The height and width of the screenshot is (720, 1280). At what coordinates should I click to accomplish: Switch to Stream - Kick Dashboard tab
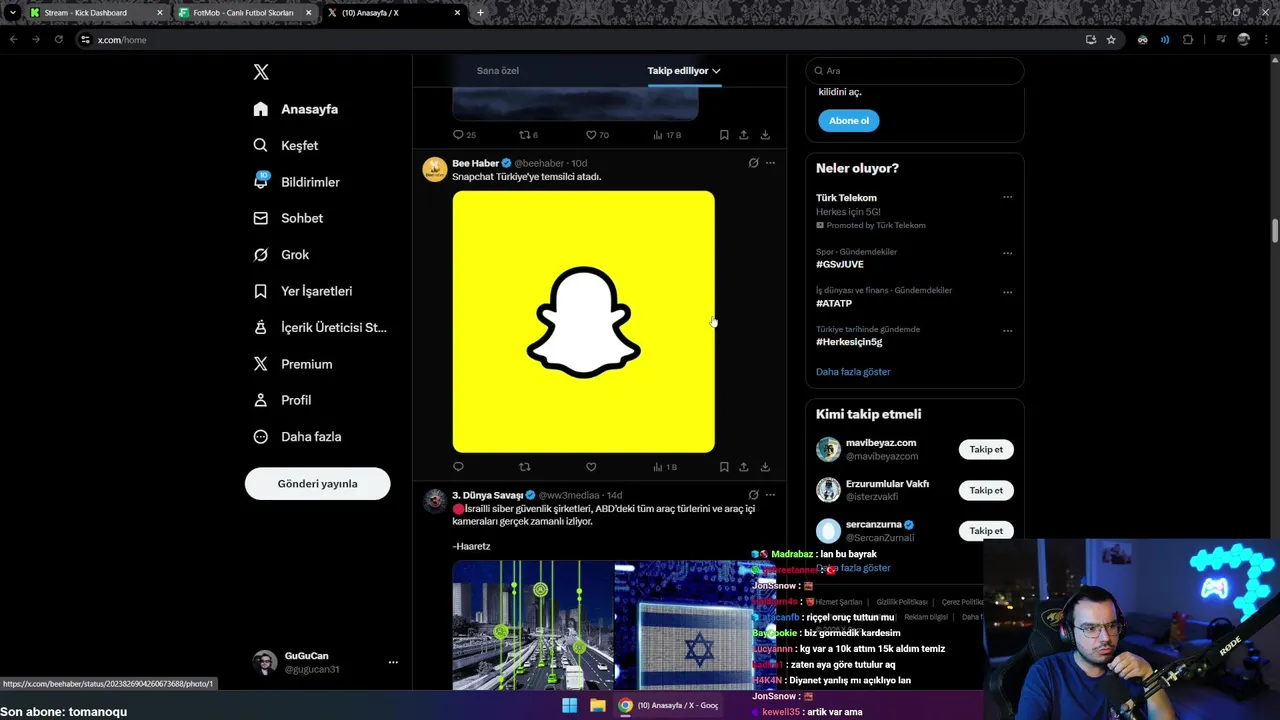pyautogui.click(x=96, y=13)
